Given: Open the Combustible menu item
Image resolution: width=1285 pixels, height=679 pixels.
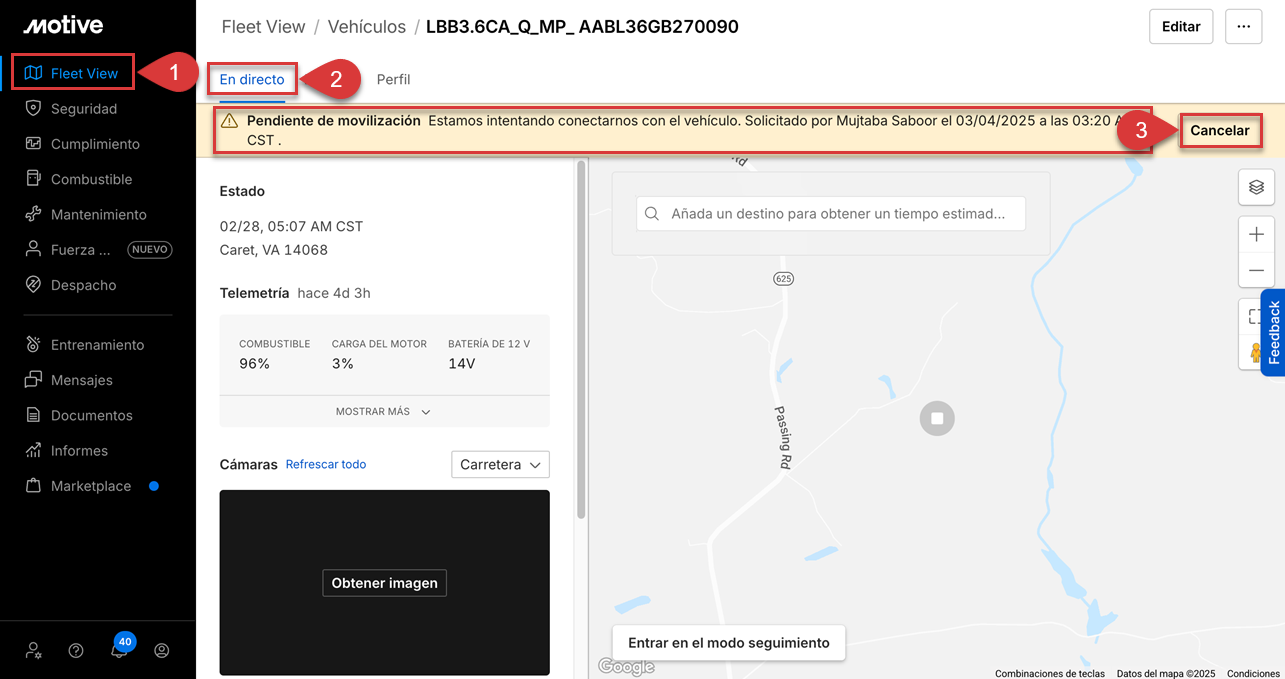Looking at the screenshot, I should coord(91,179).
